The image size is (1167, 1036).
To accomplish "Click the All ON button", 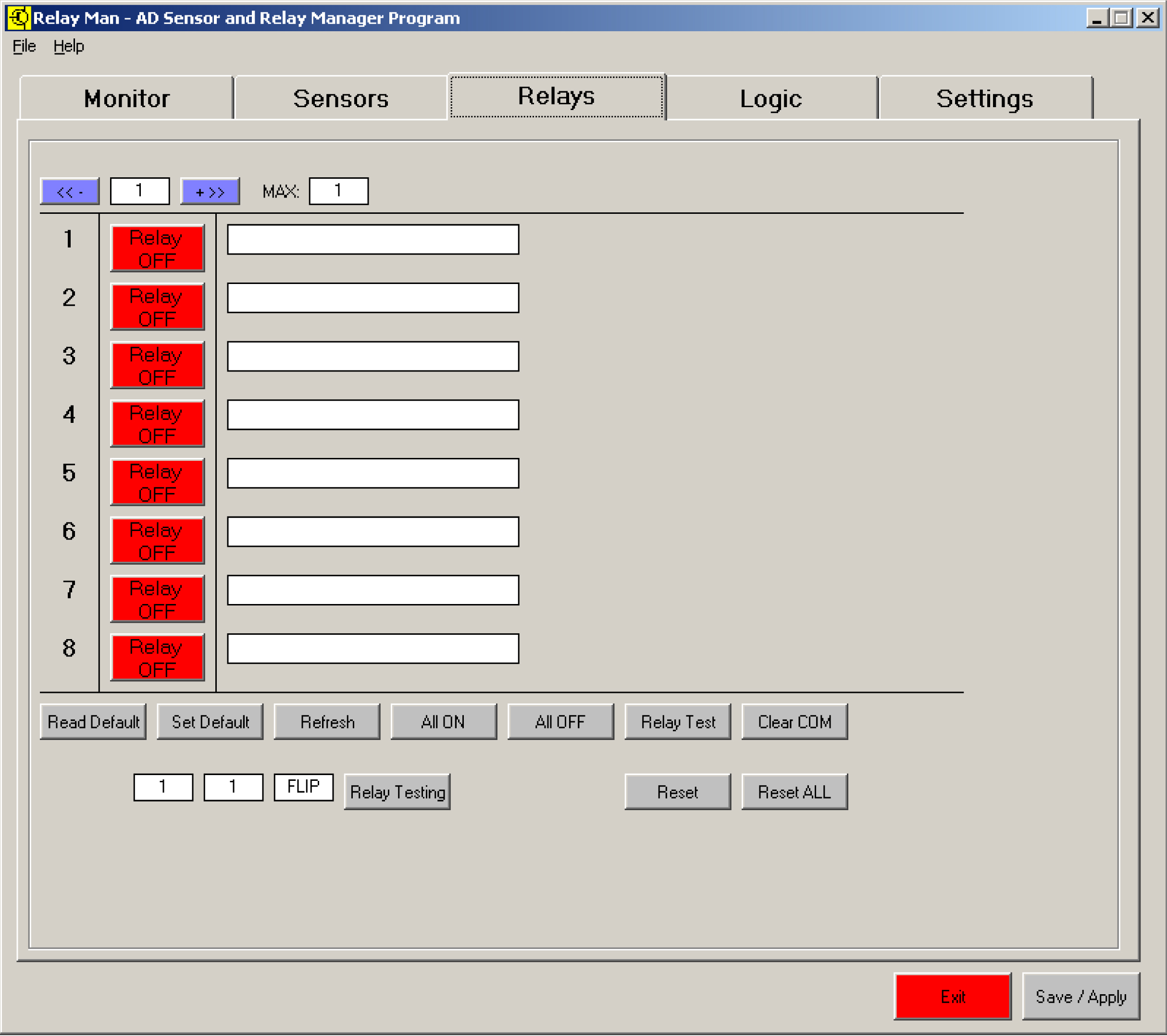I will pyautogui.click(x=443, y=722).
